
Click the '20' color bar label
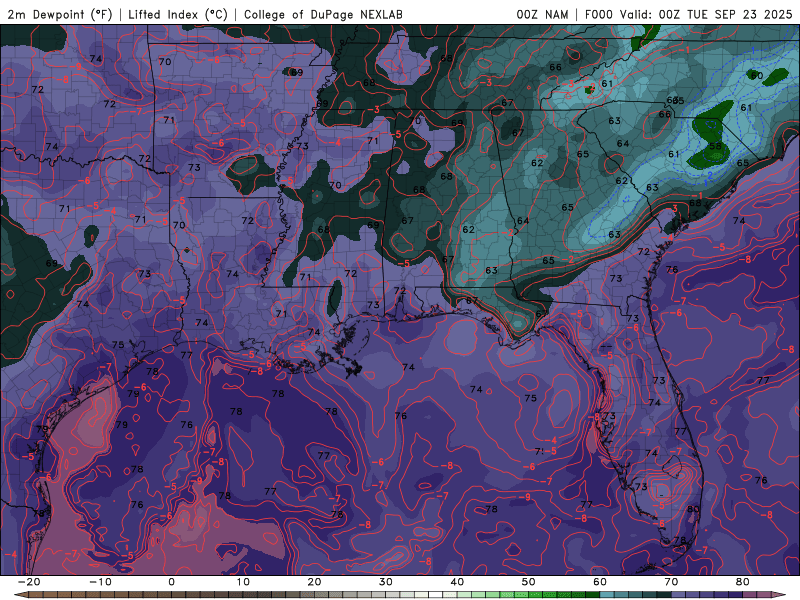tap(314, 582)
